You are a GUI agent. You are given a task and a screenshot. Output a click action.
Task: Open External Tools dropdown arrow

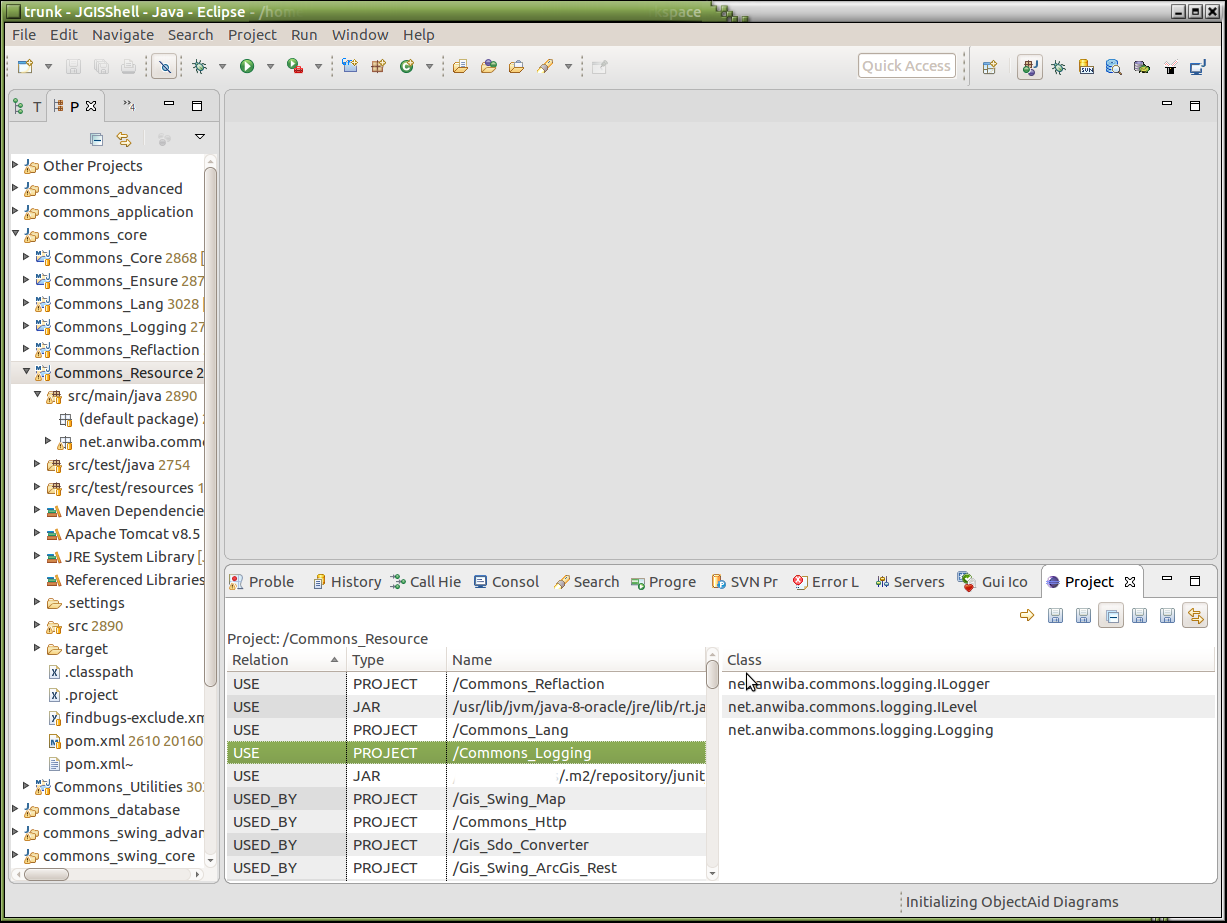click(x=318, y=67)
